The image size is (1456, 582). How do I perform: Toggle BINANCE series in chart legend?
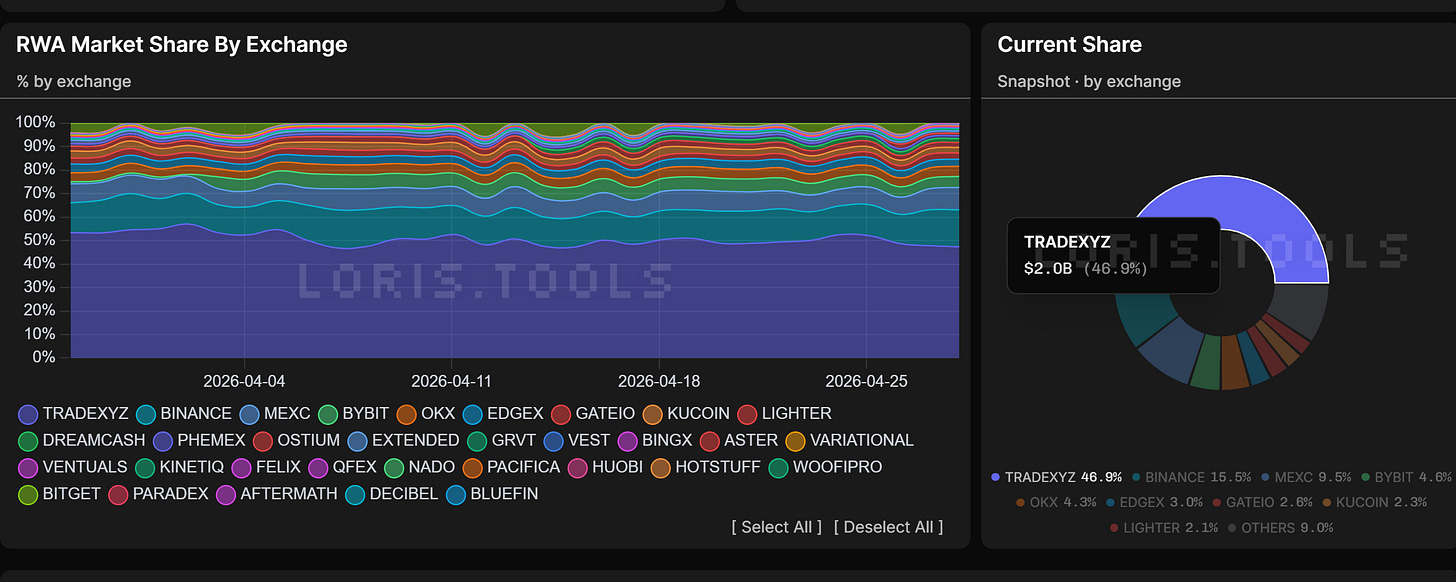point(184,414)
